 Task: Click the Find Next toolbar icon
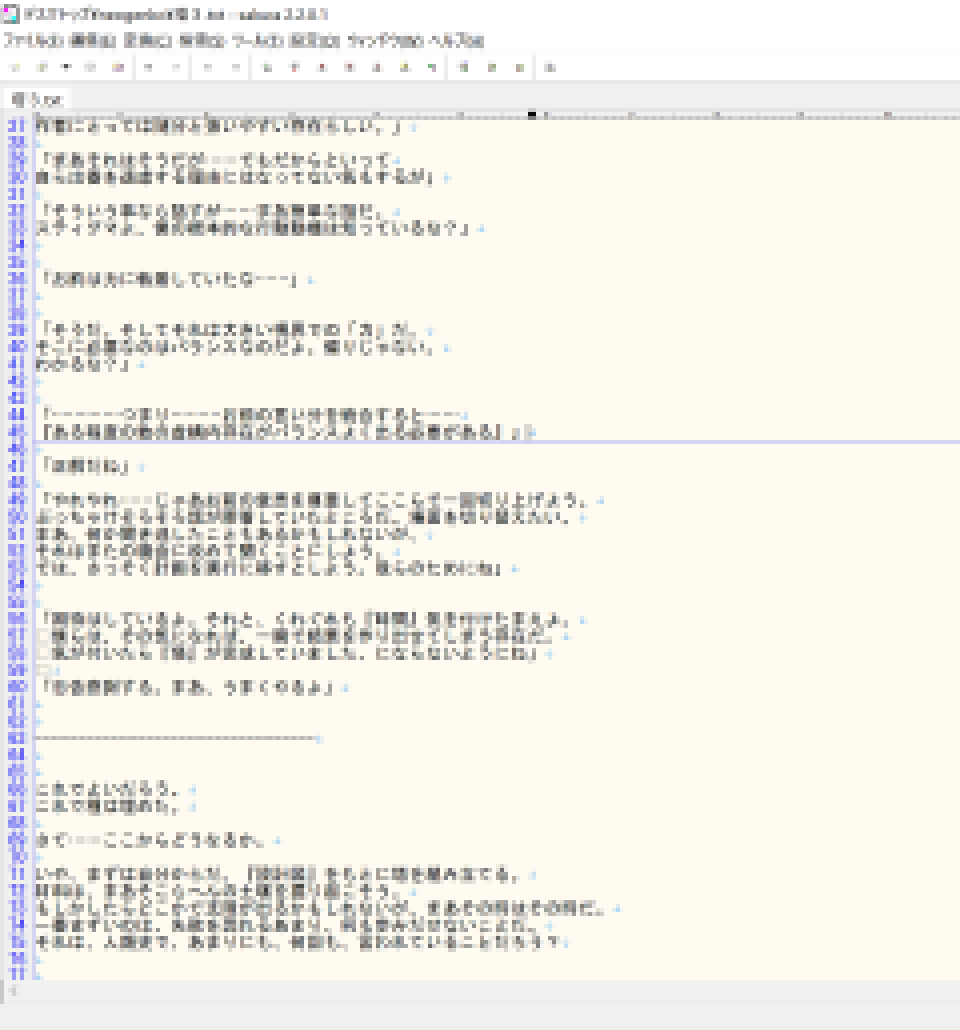tap(294, 67)
